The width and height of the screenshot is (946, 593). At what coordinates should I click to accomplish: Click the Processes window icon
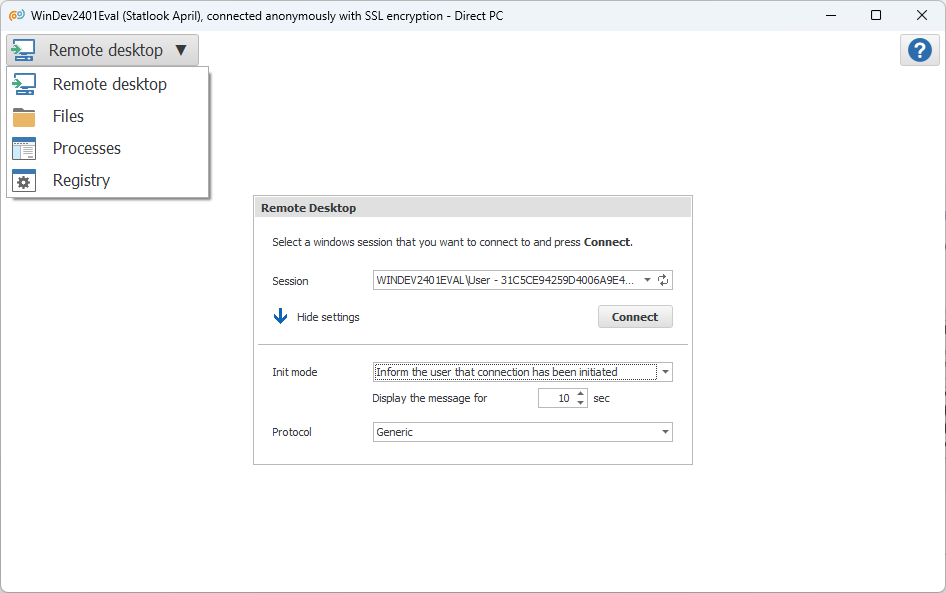click(24, 149)
